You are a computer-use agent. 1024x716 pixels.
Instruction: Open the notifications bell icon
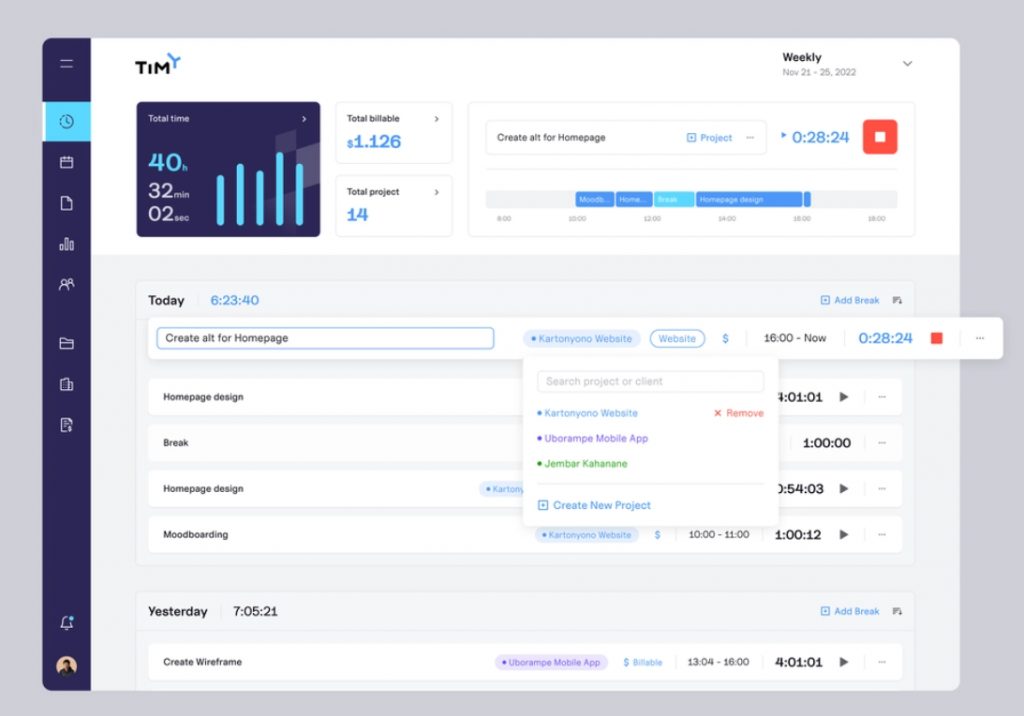click(x=66, y=621)
